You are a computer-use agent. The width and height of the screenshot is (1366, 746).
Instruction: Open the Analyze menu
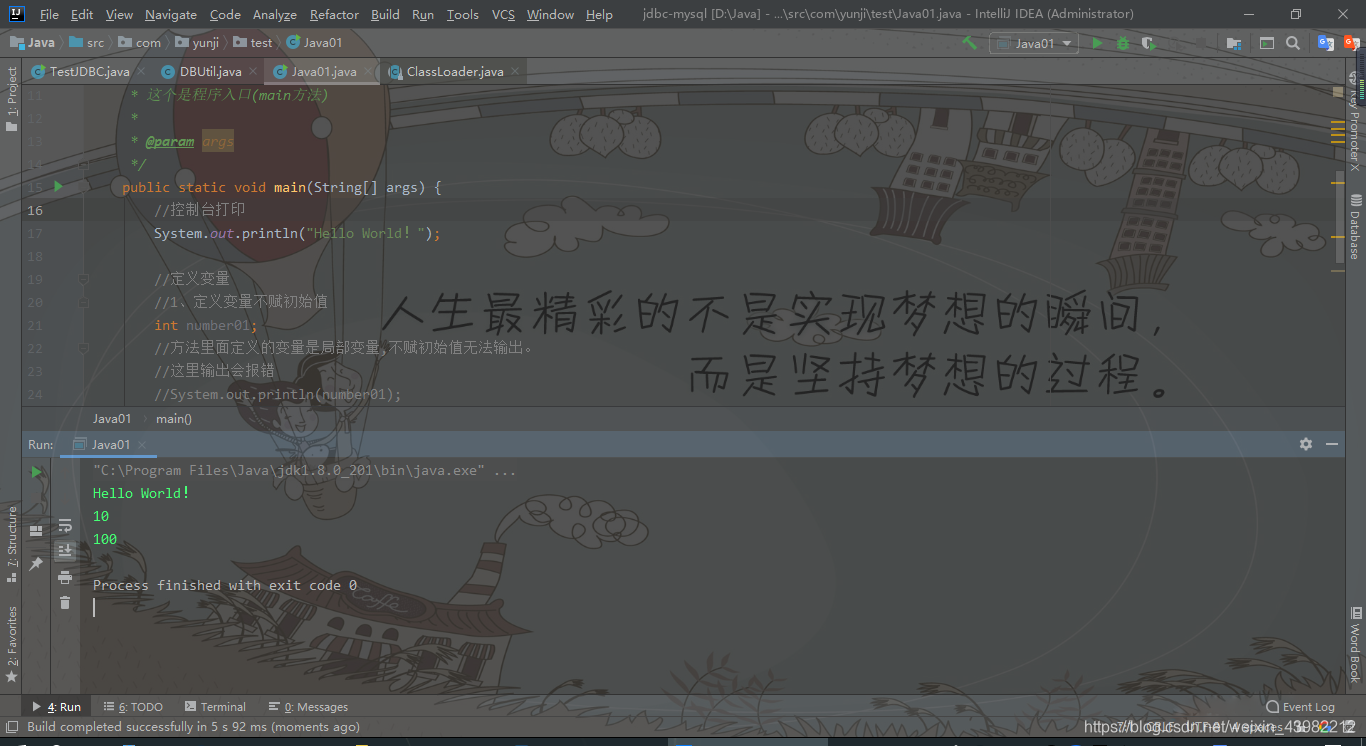[274, 14]
